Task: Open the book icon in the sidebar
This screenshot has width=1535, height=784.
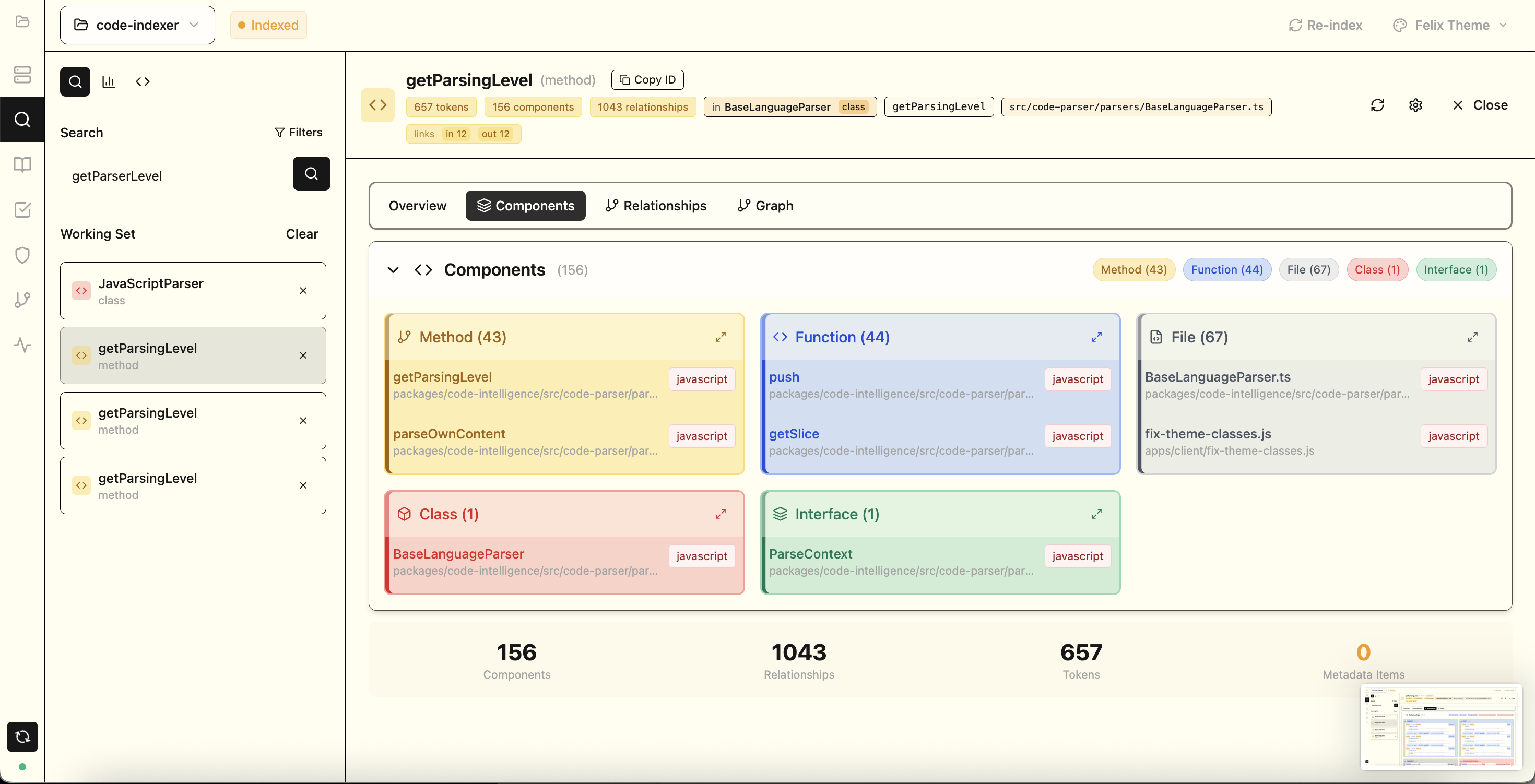Action: (22, 164)
